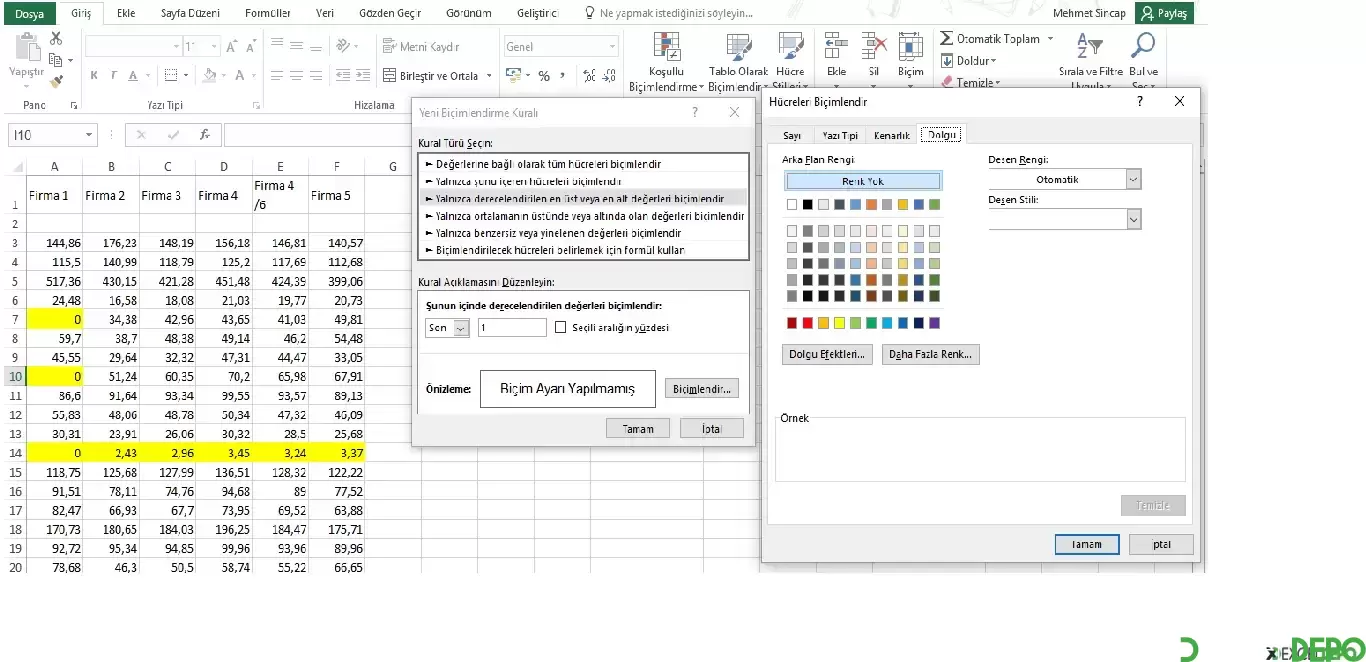Image resolution: width=1366 pixels, height=662 pixels.
Task: Click the Daha Fazla Renk... button
Action: (930, 354)
